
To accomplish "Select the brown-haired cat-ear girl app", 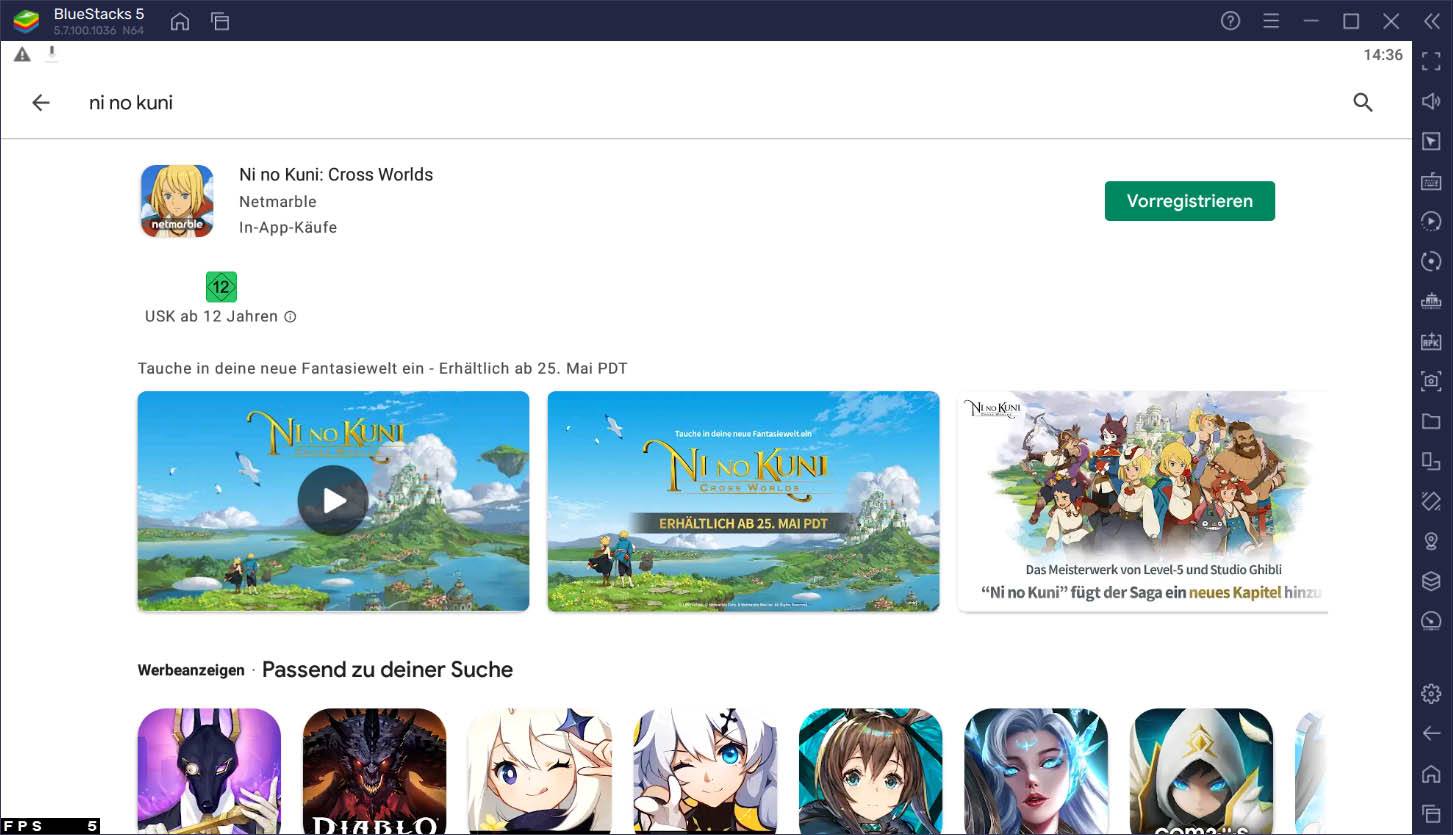I will tap(871, 771).
